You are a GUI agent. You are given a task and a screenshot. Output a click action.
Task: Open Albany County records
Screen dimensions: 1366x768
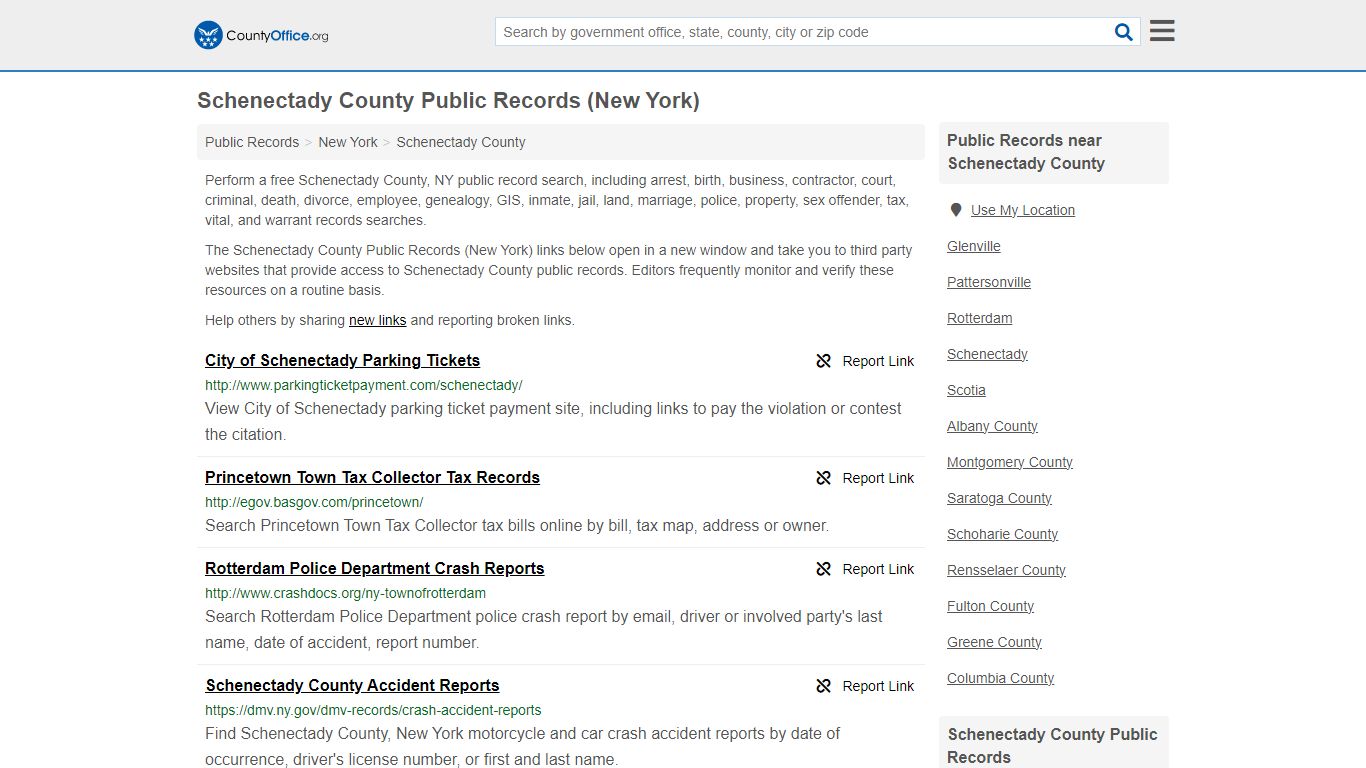tap(992, 426)
